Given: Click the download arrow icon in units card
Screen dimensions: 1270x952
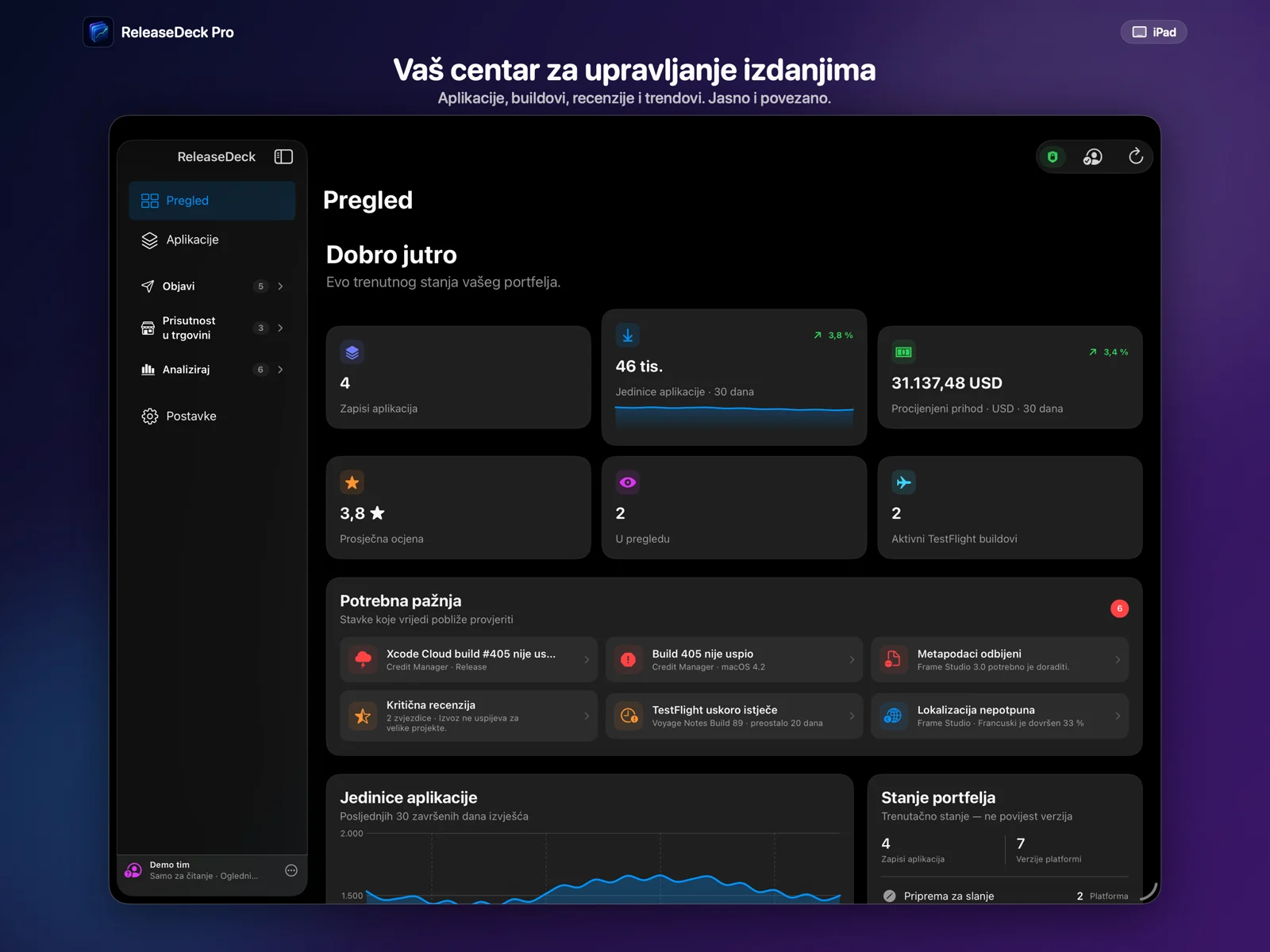Looking at the screenshot, I should coord(628,336).
